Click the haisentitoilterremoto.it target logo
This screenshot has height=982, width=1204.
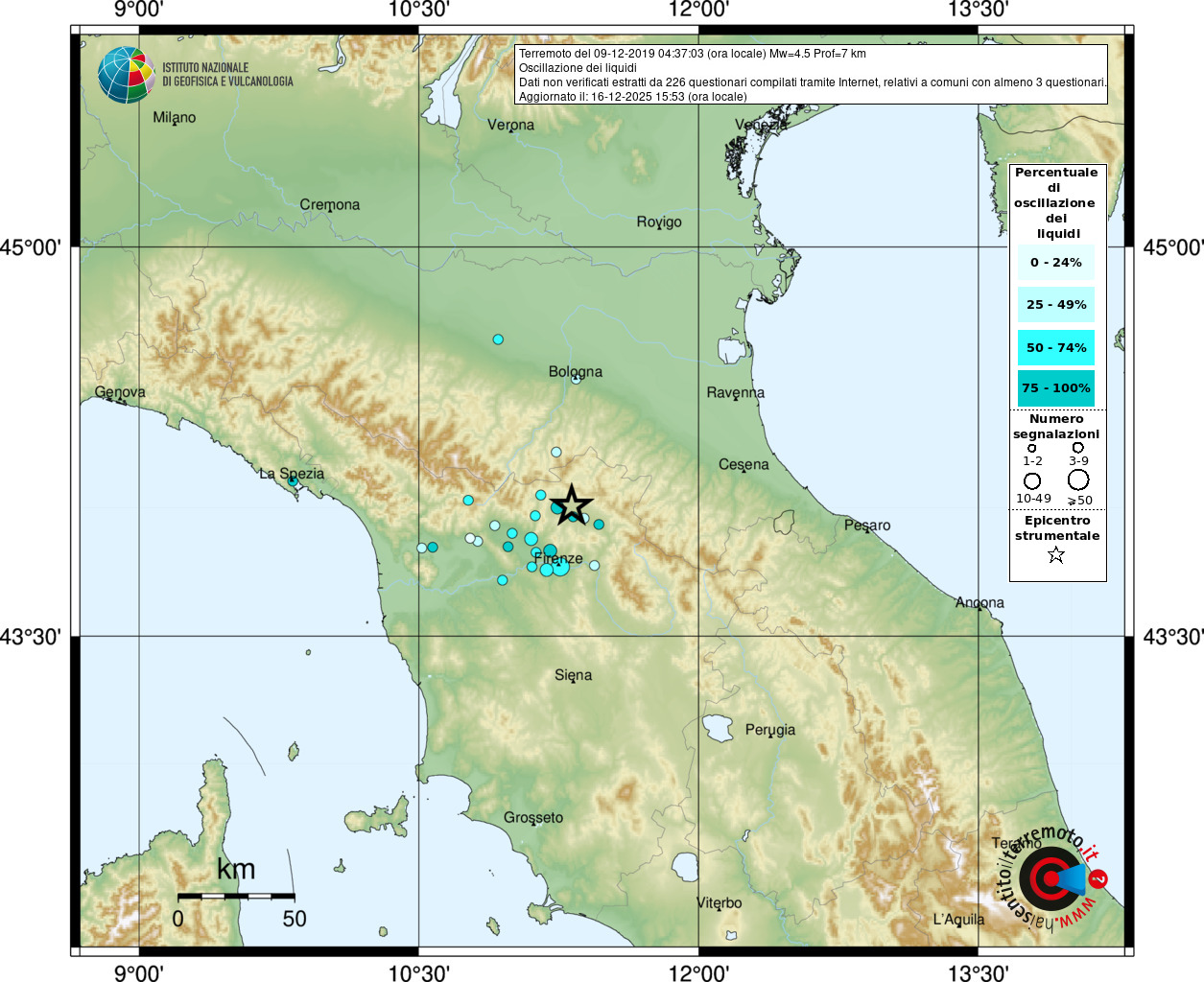tap(1051, 878)
